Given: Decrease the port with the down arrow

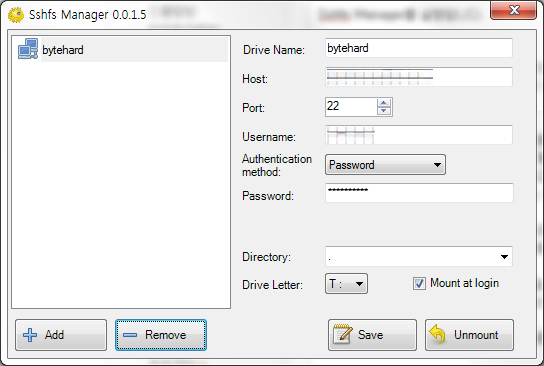Looking at the screenshot, I should (x=384, y=111).
